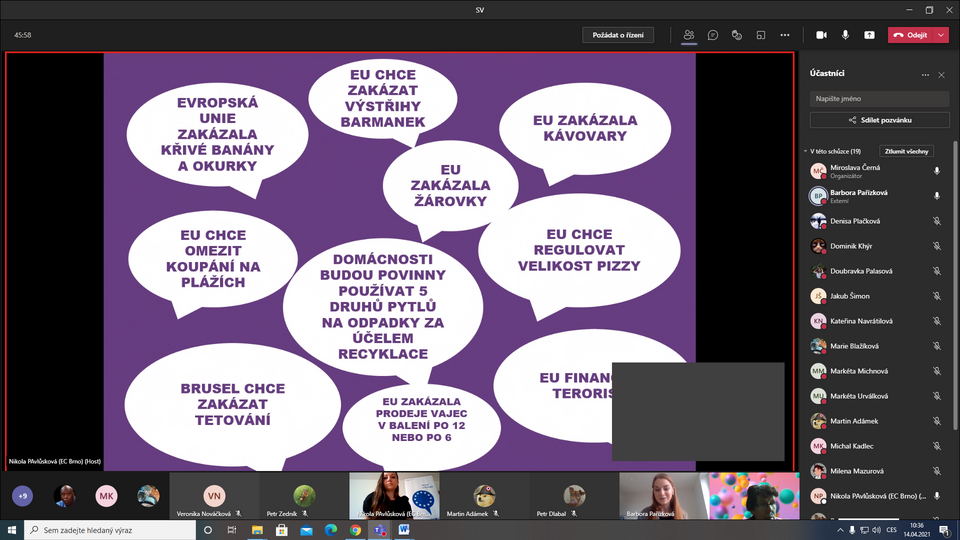Viewport: 960px width, 540px height.
Task: Click Petr Zedník video tile
Action: click(x=304, y=495)
